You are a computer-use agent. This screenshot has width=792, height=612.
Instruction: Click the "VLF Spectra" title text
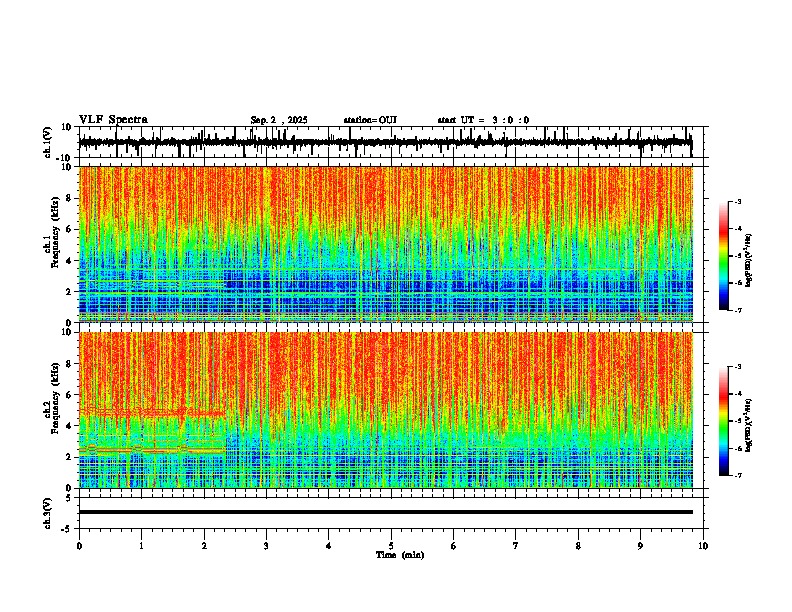click(113, 120)
